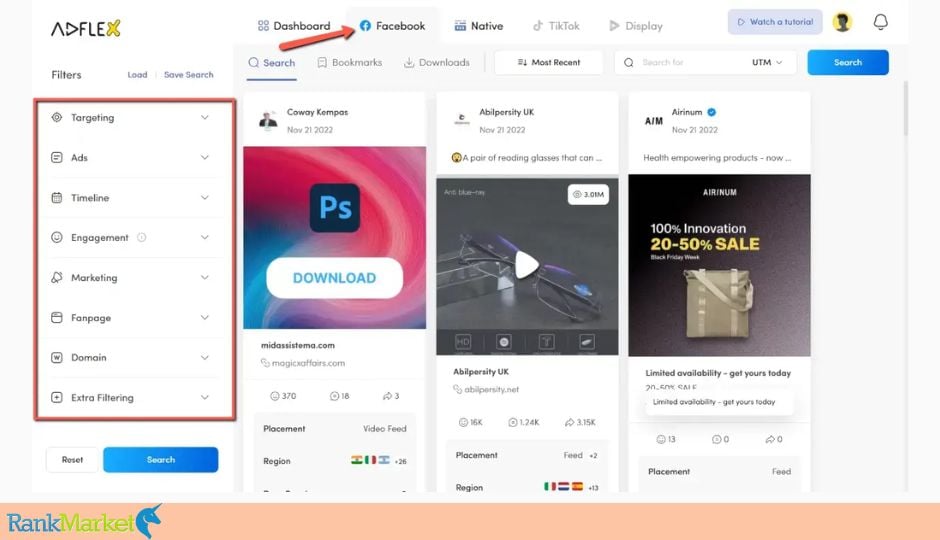940x540 pixels.
Task: Click reactions count 370 on Coway ad
Action: tap(283, 396)
